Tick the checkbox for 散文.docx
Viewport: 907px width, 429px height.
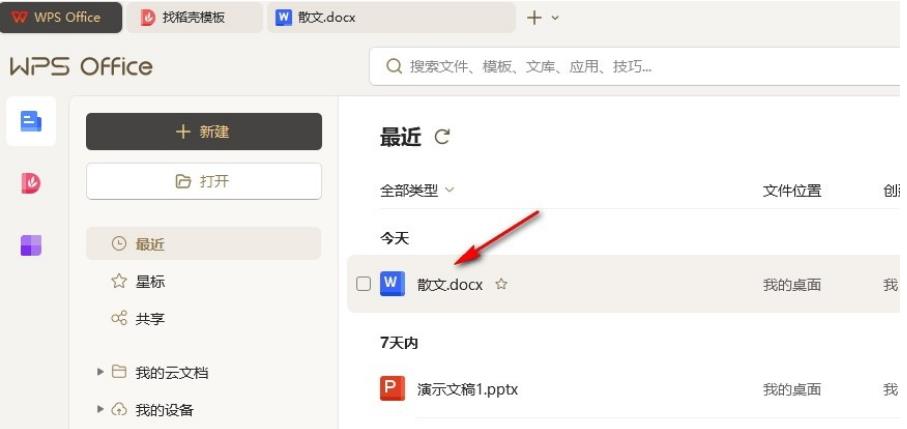click(x=363, y=284)
